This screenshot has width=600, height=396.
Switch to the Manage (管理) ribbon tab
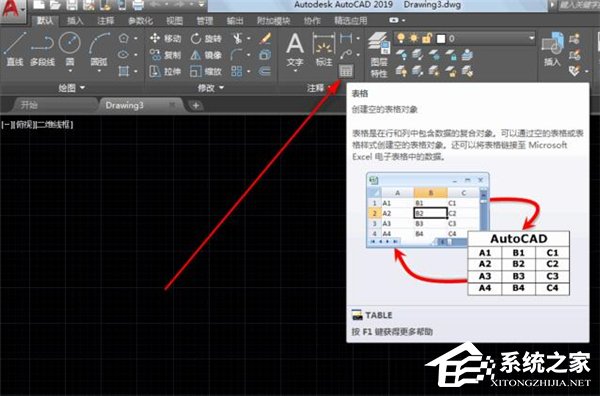(x=205, y=21)
